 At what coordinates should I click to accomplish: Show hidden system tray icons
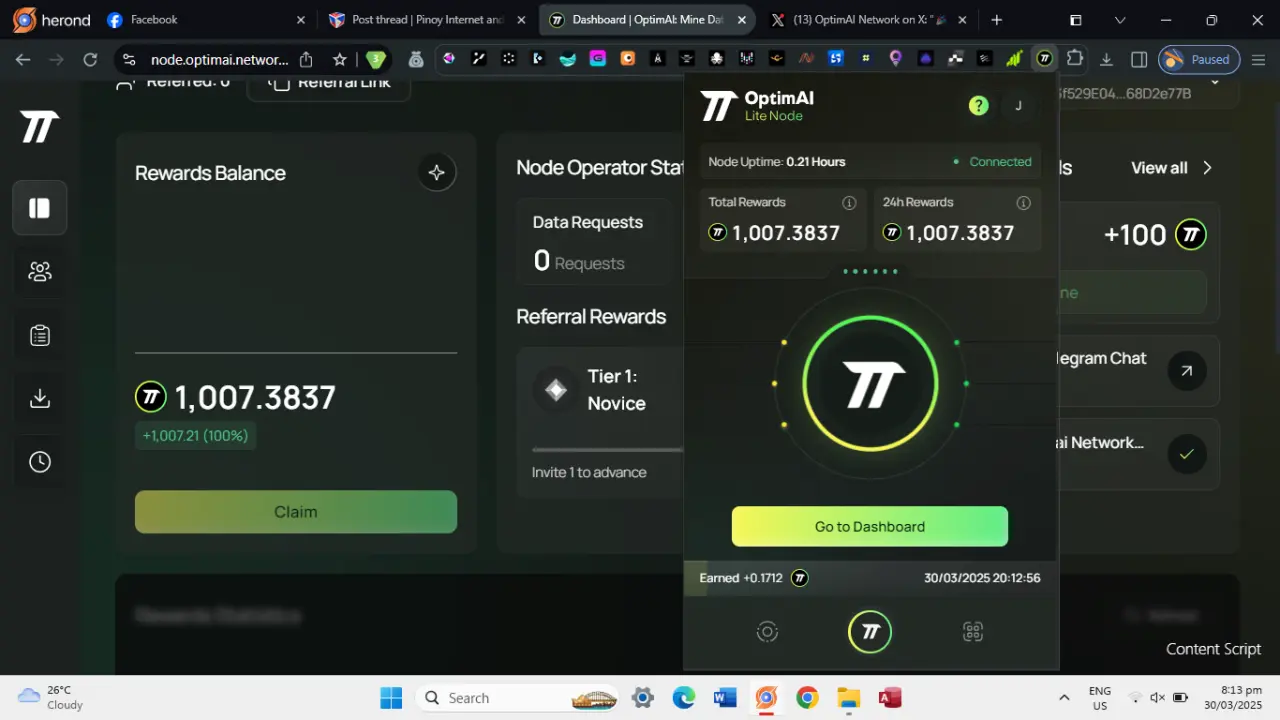click(x=1064, y=697)
